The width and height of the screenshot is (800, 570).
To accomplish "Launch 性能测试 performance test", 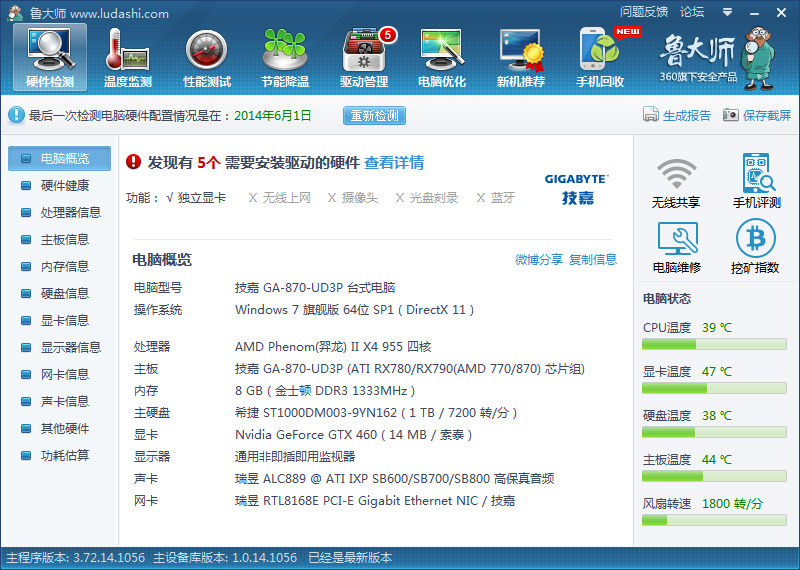I will [x=207, y=57].
